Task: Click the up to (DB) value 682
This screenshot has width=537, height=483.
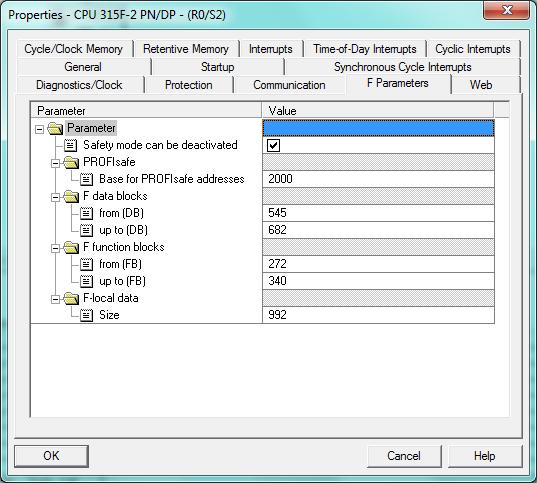Action: pos(378,230)
